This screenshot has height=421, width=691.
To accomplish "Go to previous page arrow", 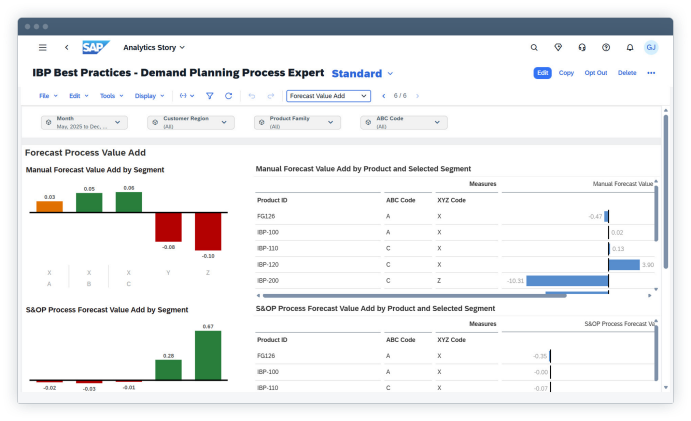I will [383, 96].
